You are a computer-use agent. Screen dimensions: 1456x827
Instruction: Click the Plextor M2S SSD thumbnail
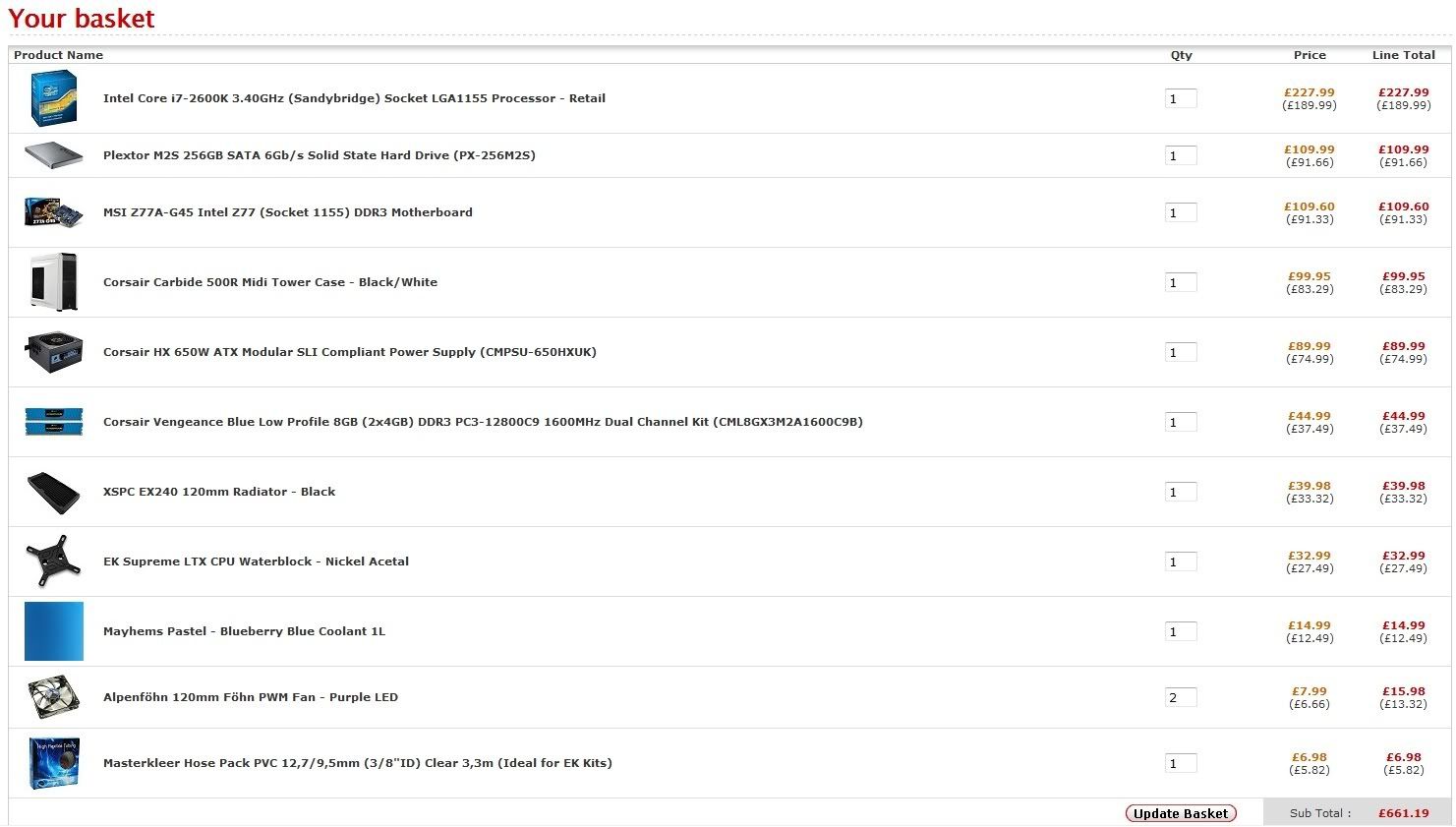coord(54,155)
